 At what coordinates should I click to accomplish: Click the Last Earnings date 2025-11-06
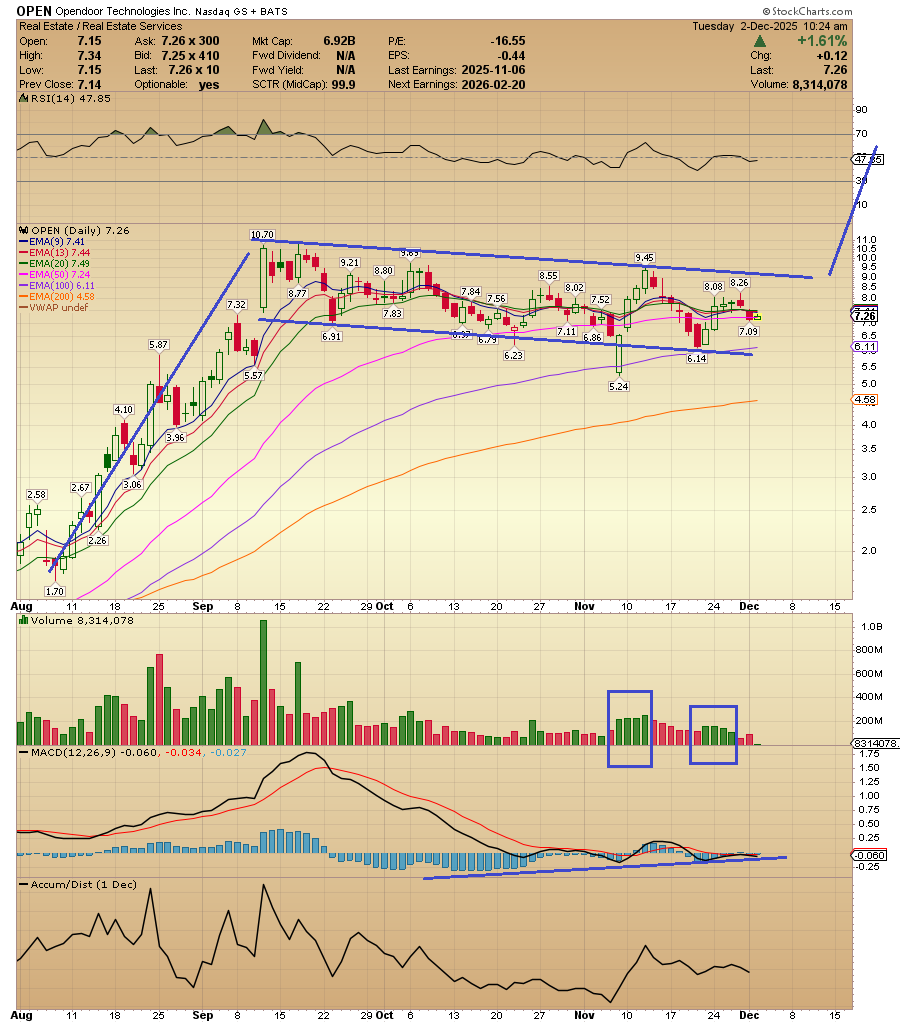coord(493,70)
